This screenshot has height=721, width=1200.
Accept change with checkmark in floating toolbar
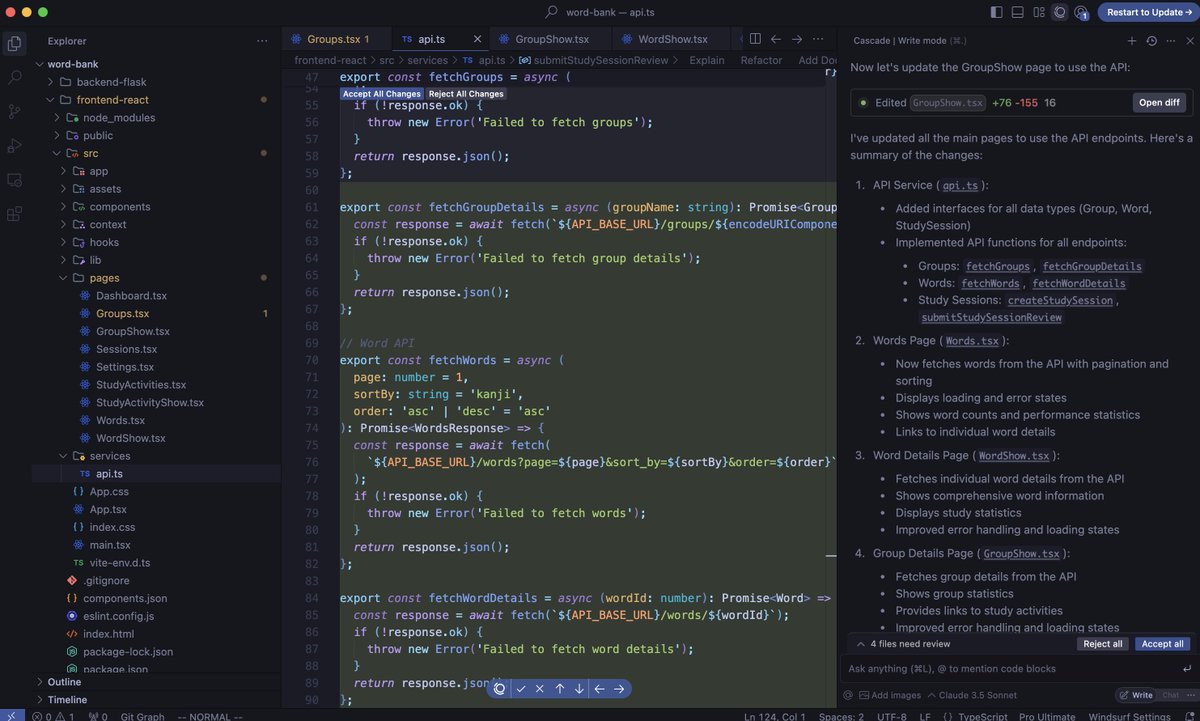click(521, 688)
